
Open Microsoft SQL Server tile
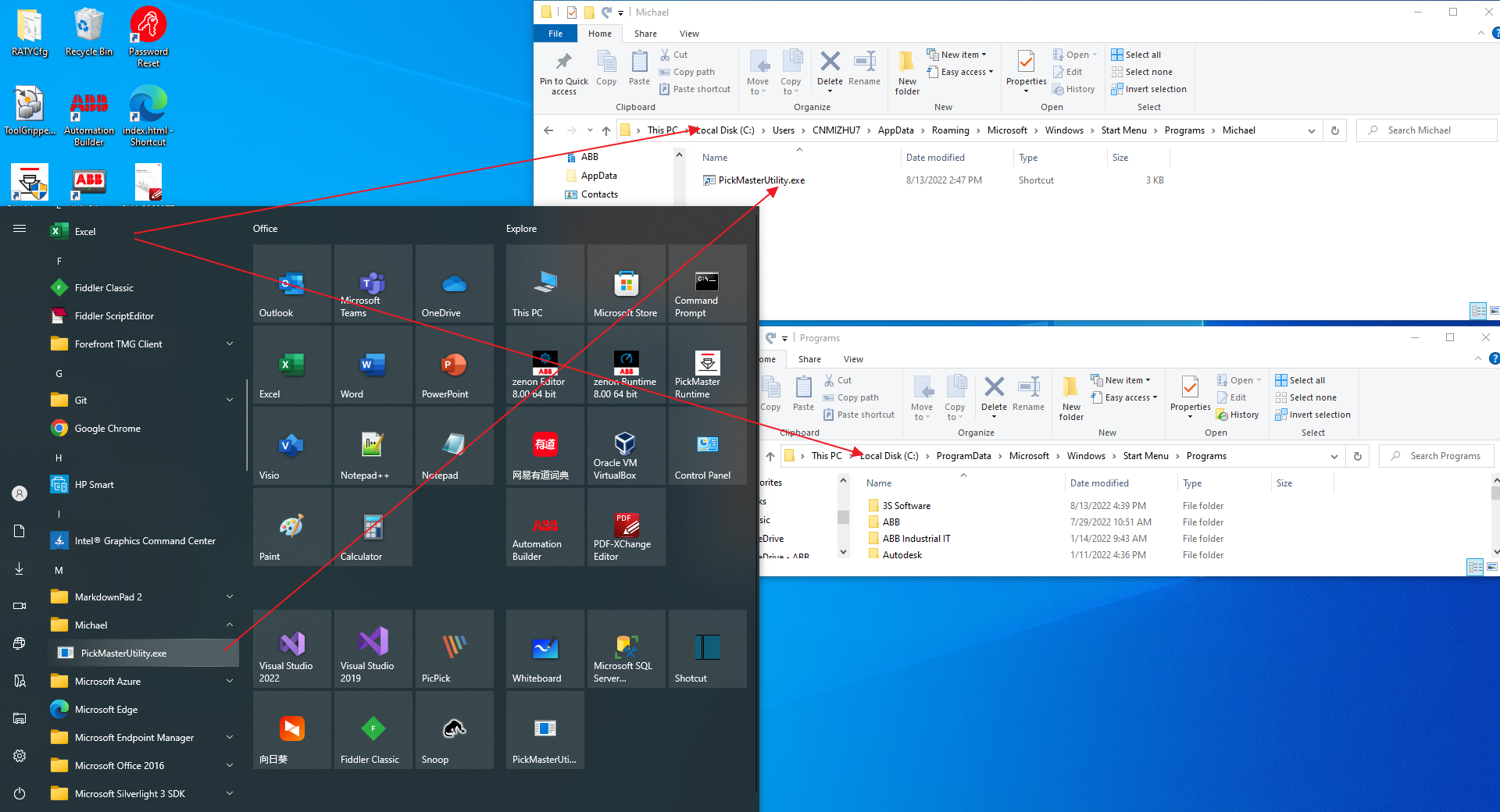pyautogui.click(x=626, y=649)
